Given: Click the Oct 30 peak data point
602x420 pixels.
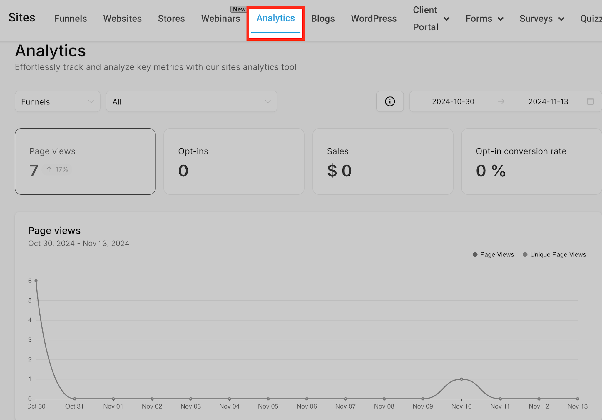Looking at the screenshot, I should pos(36,281).
